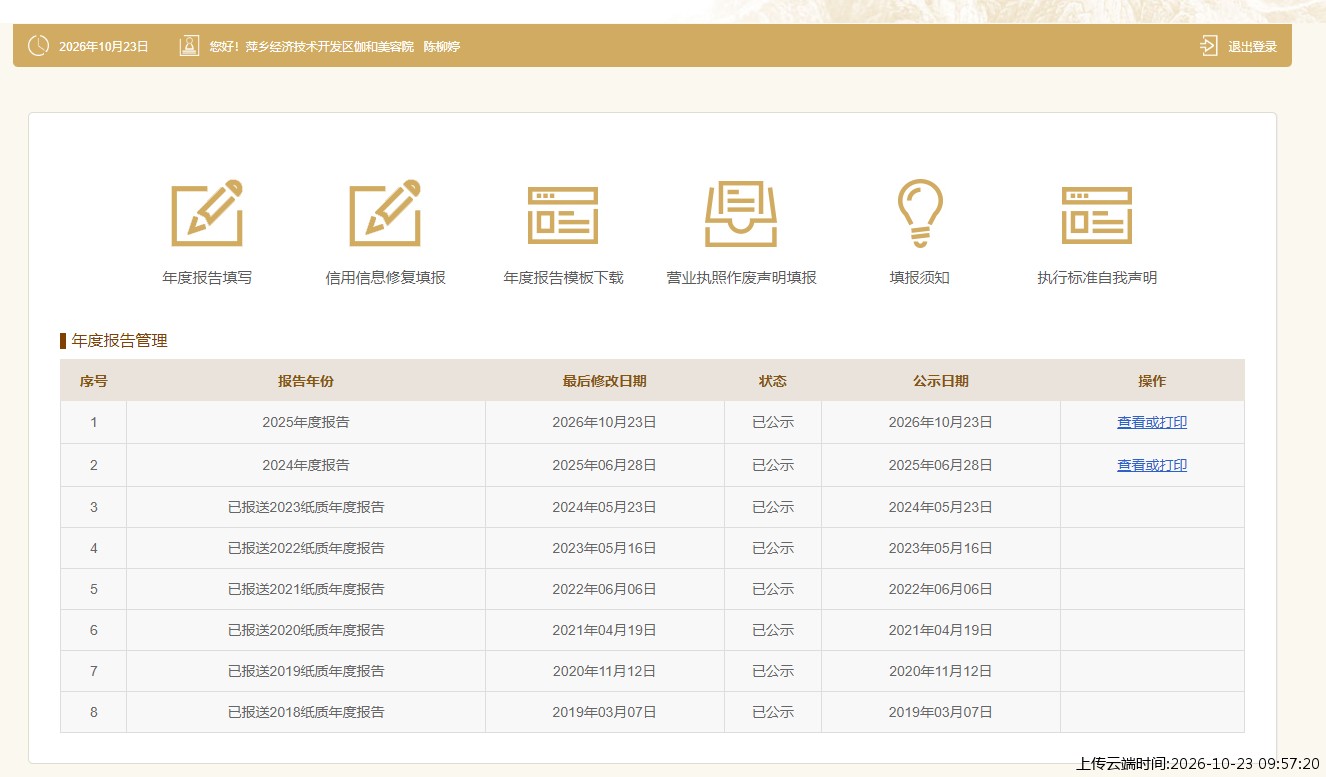This screenshot has width=1326, height=777.
Task: Click the logout door icon
Action: 1209,46
